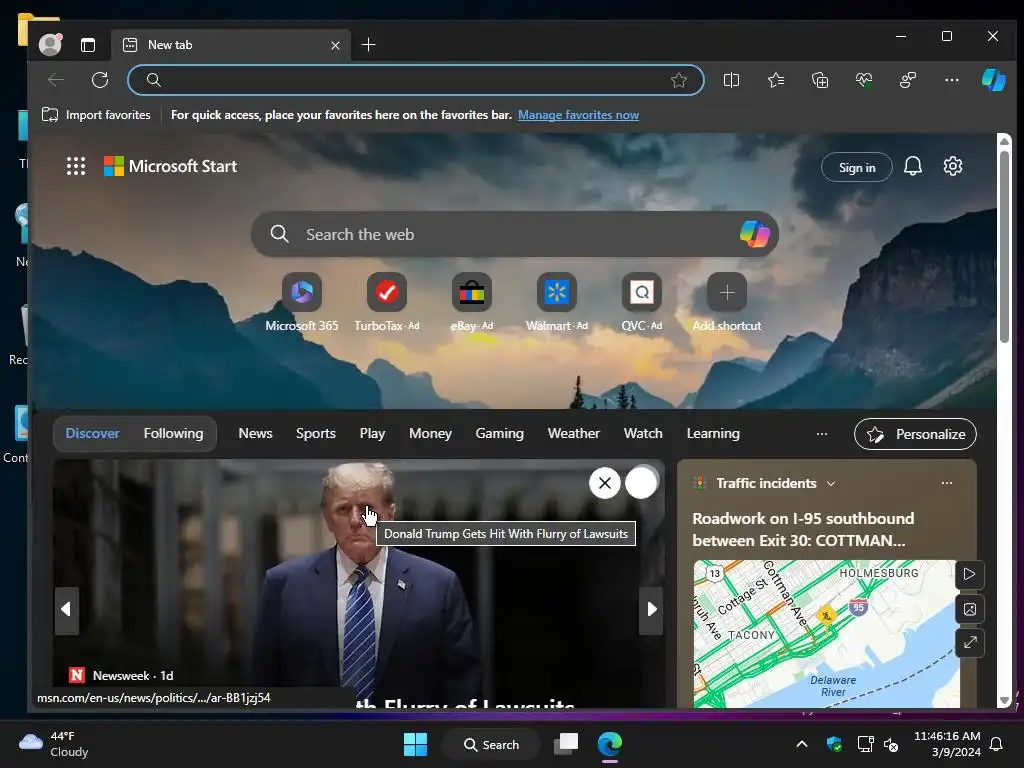The height and width of the screenshot is (768, 1024).
Task: Open the Sports tab
Action: pyautogui.click(x=315, y=434)
